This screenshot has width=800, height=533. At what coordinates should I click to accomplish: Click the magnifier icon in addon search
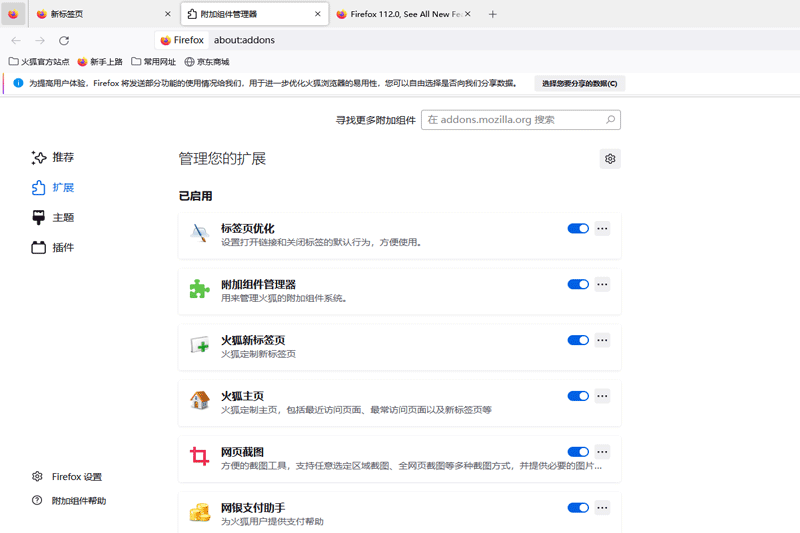610,120
